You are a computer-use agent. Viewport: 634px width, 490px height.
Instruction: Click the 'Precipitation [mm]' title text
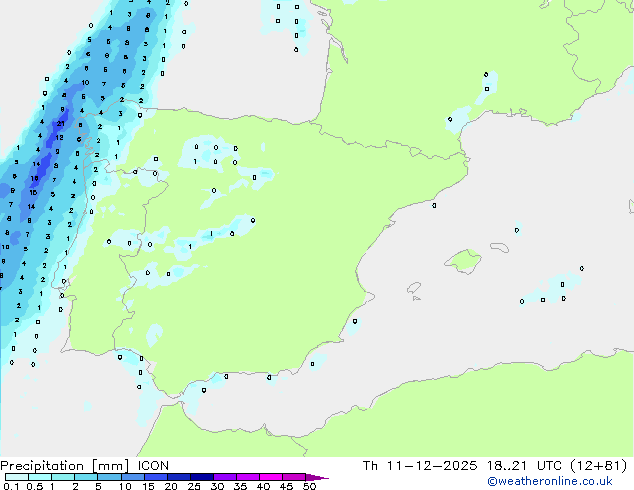[x=65, y=466]
